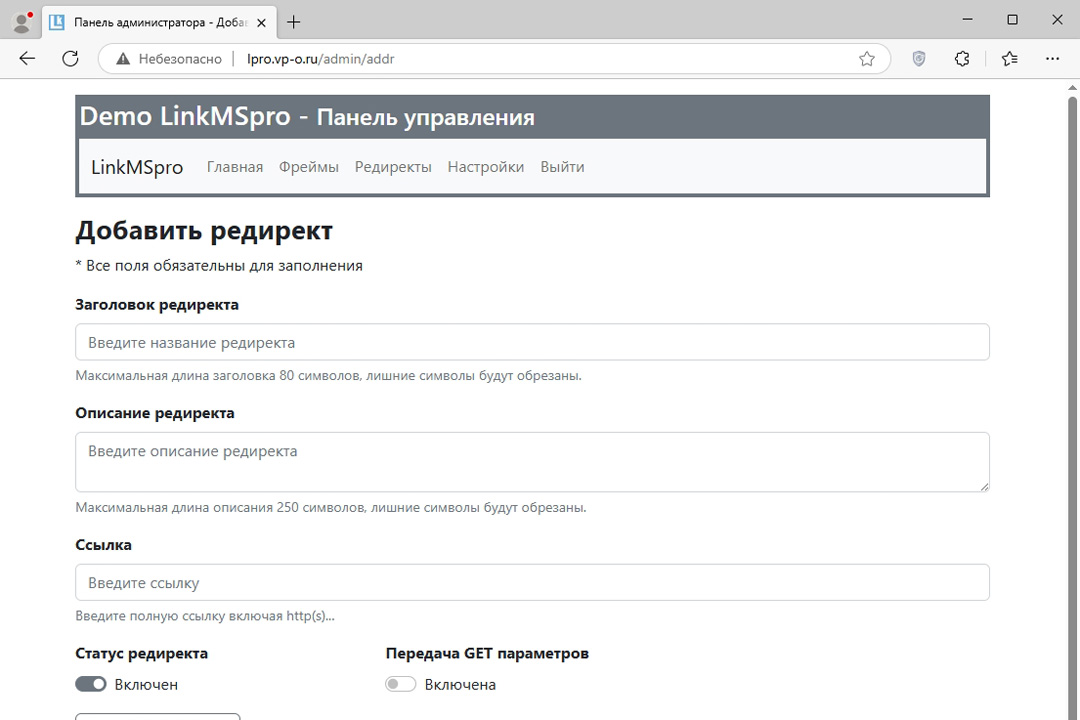Open the Фреймы menu item
This screenshot has width=1080, height=720.
coord(309,167)
